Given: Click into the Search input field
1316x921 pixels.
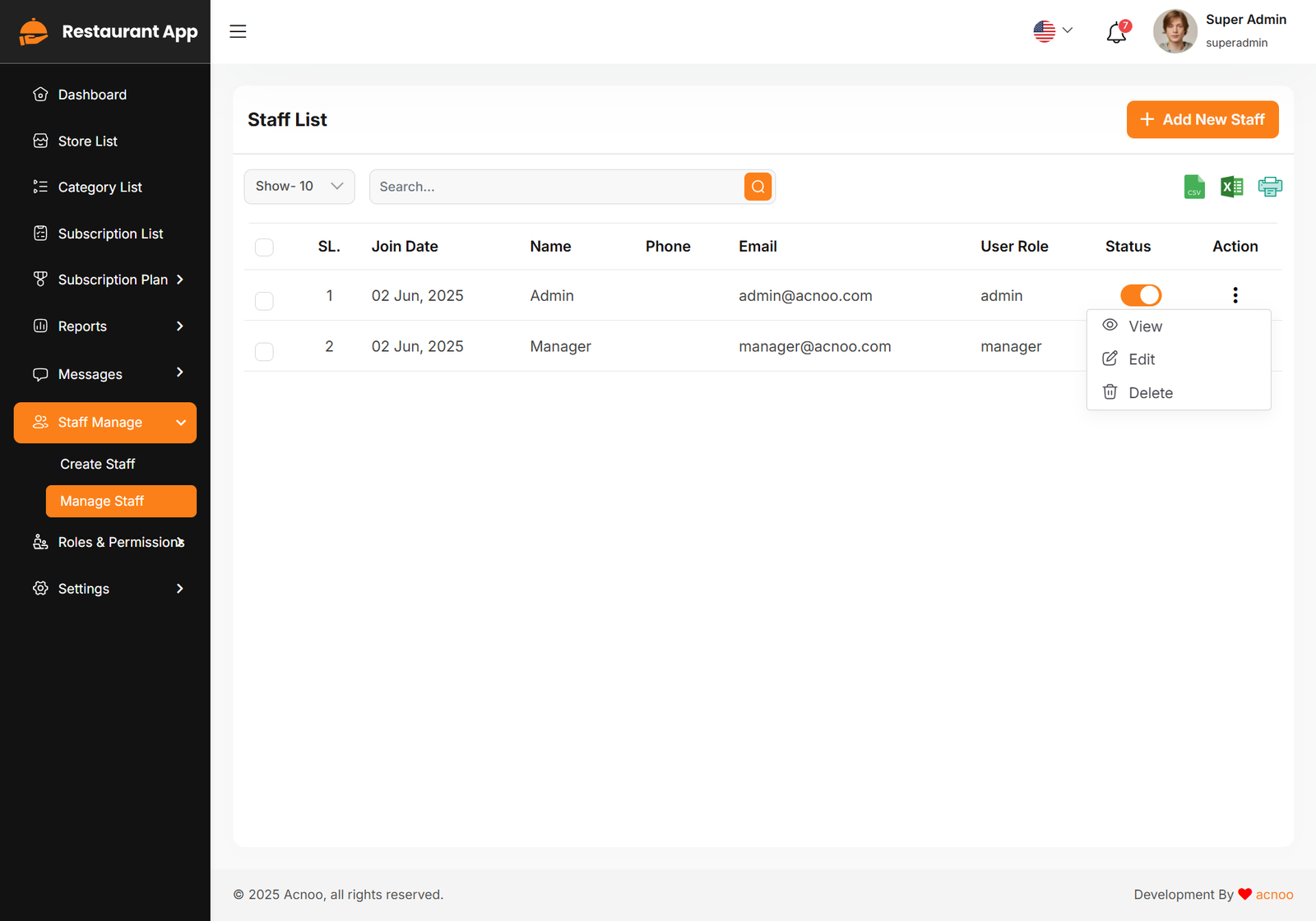Looking at the screenshot, I should point(556,187).
